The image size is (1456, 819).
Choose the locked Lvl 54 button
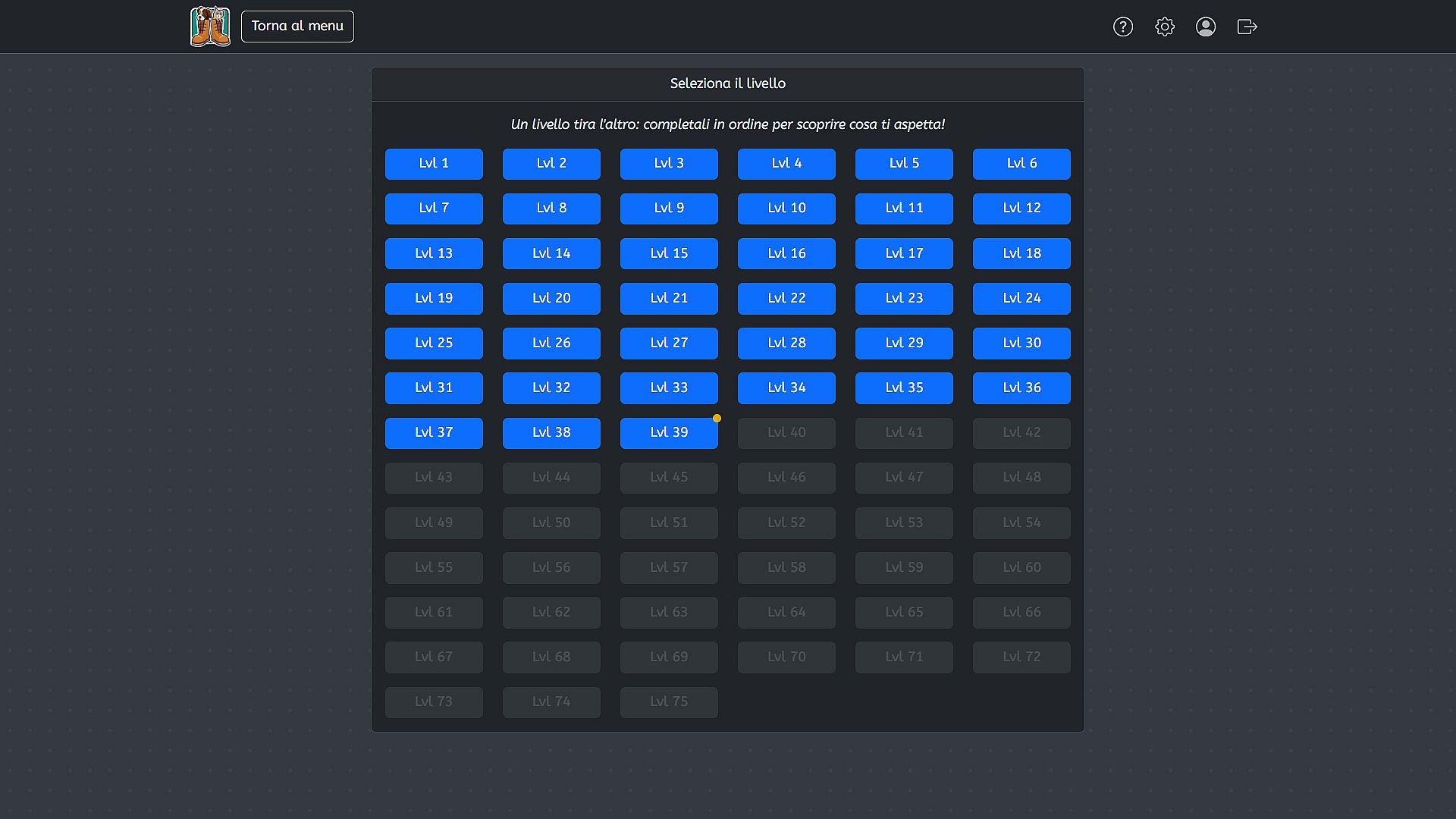(1021, 522)
